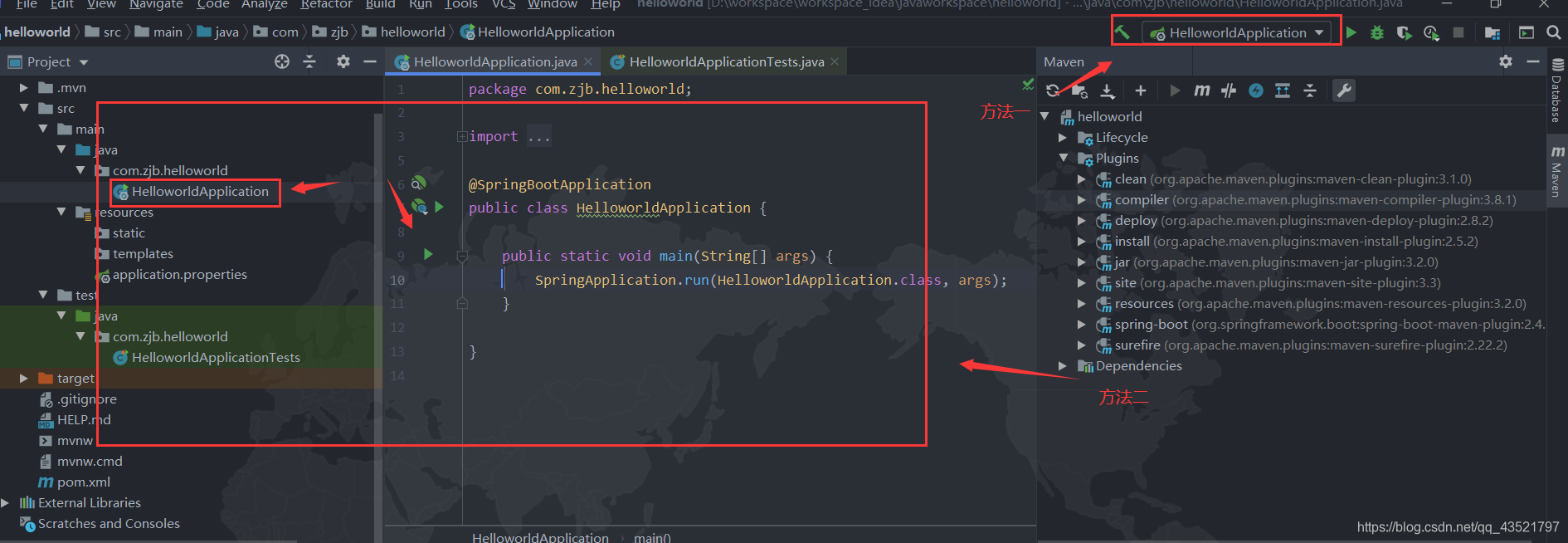Toggle Skip Tests mode lightning icon
1568x543 pixels.
(x=1256, y=90)
